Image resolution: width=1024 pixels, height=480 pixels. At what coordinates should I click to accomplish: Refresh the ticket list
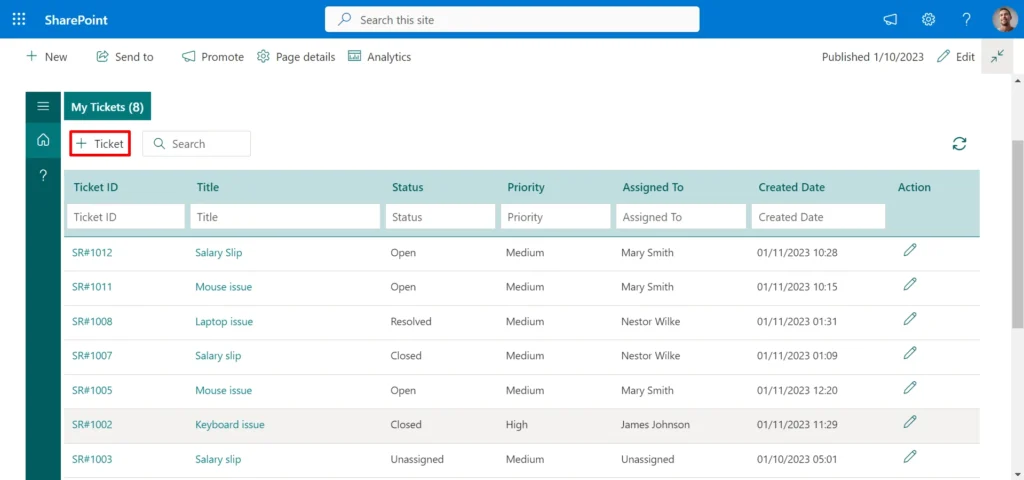tap(959, 144)
